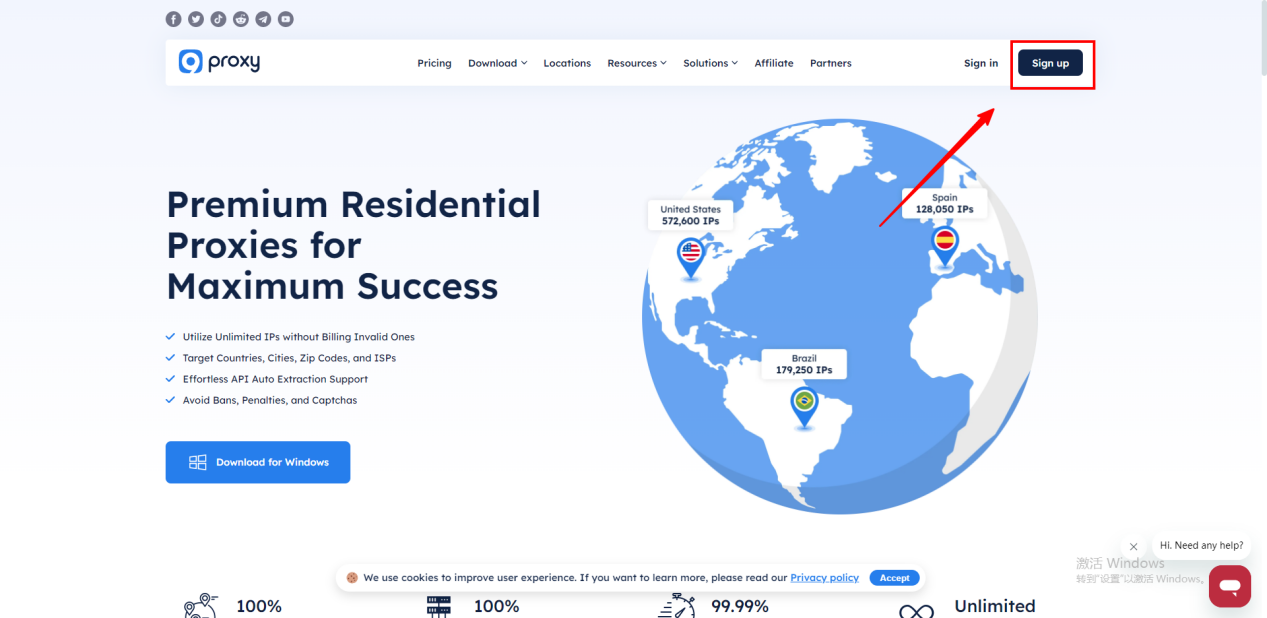This screenshot has width=1267, height=618.
Task: Open the Affiliate nav item
Action: pyautogui.click(x=774, y=63)
